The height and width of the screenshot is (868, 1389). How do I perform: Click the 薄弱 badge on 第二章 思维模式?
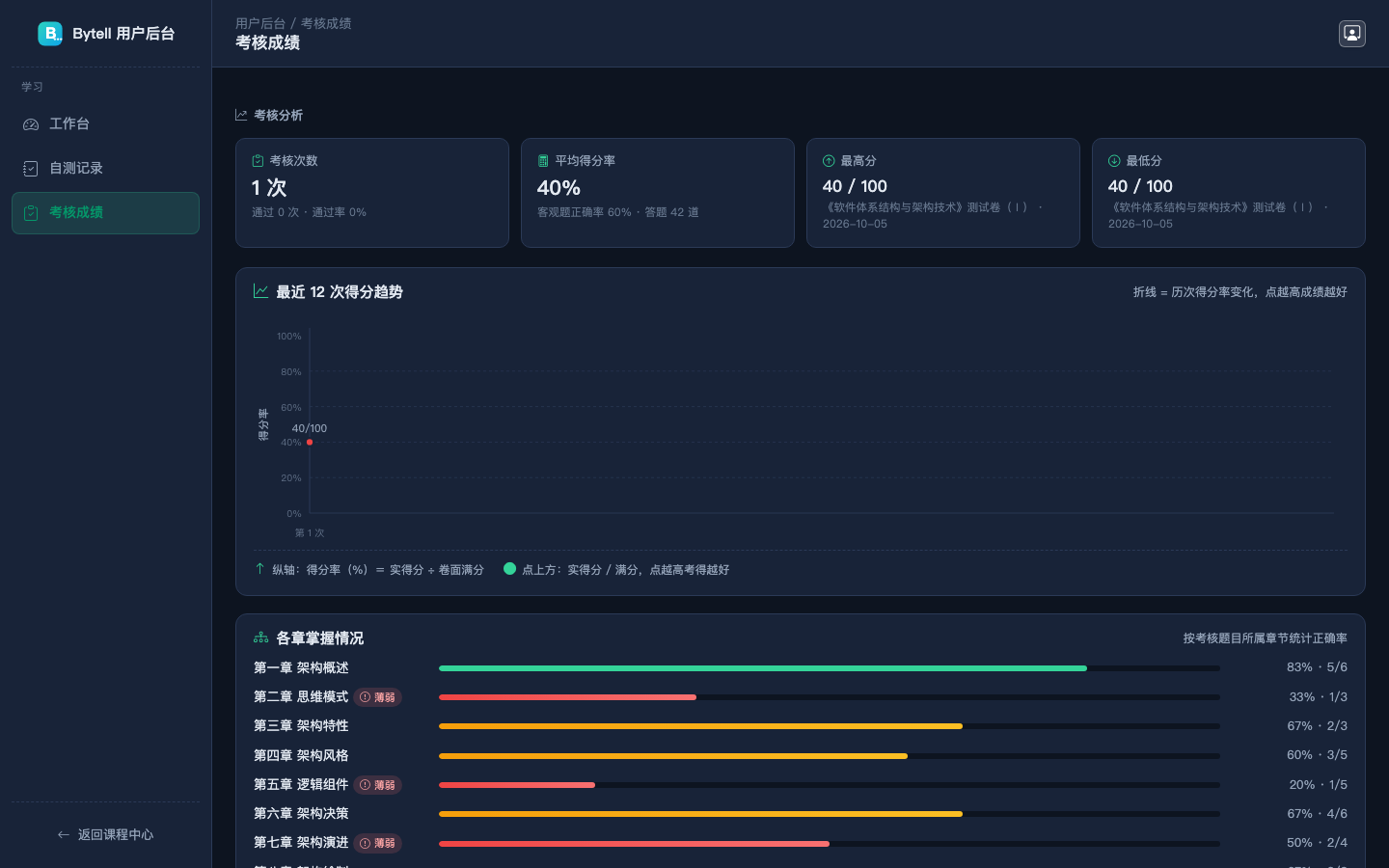pos(377,697)
